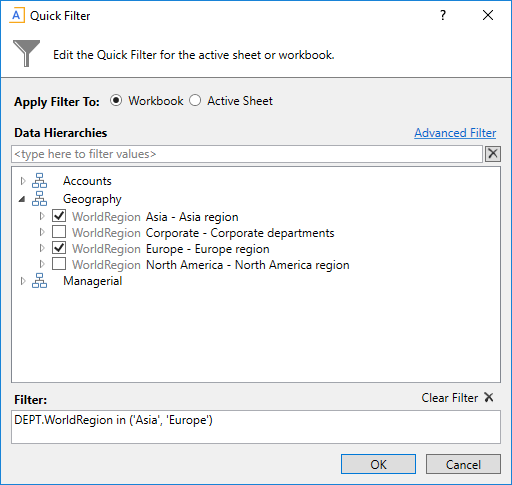Click the funnel filter icon
This screenshot has width=512, height=485.
[26, 53]
